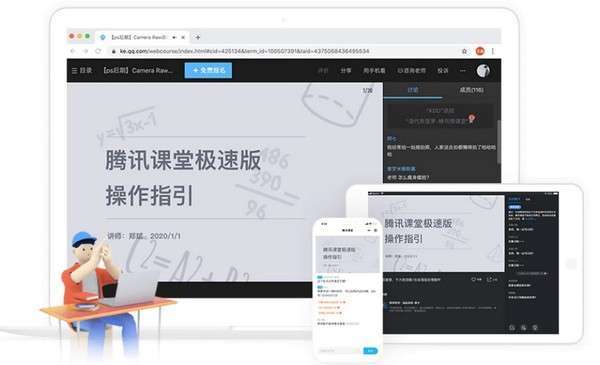Screen dimensions: 600x365
Task: Open the three-dot more options in header
Action: [x=463, y=70]
